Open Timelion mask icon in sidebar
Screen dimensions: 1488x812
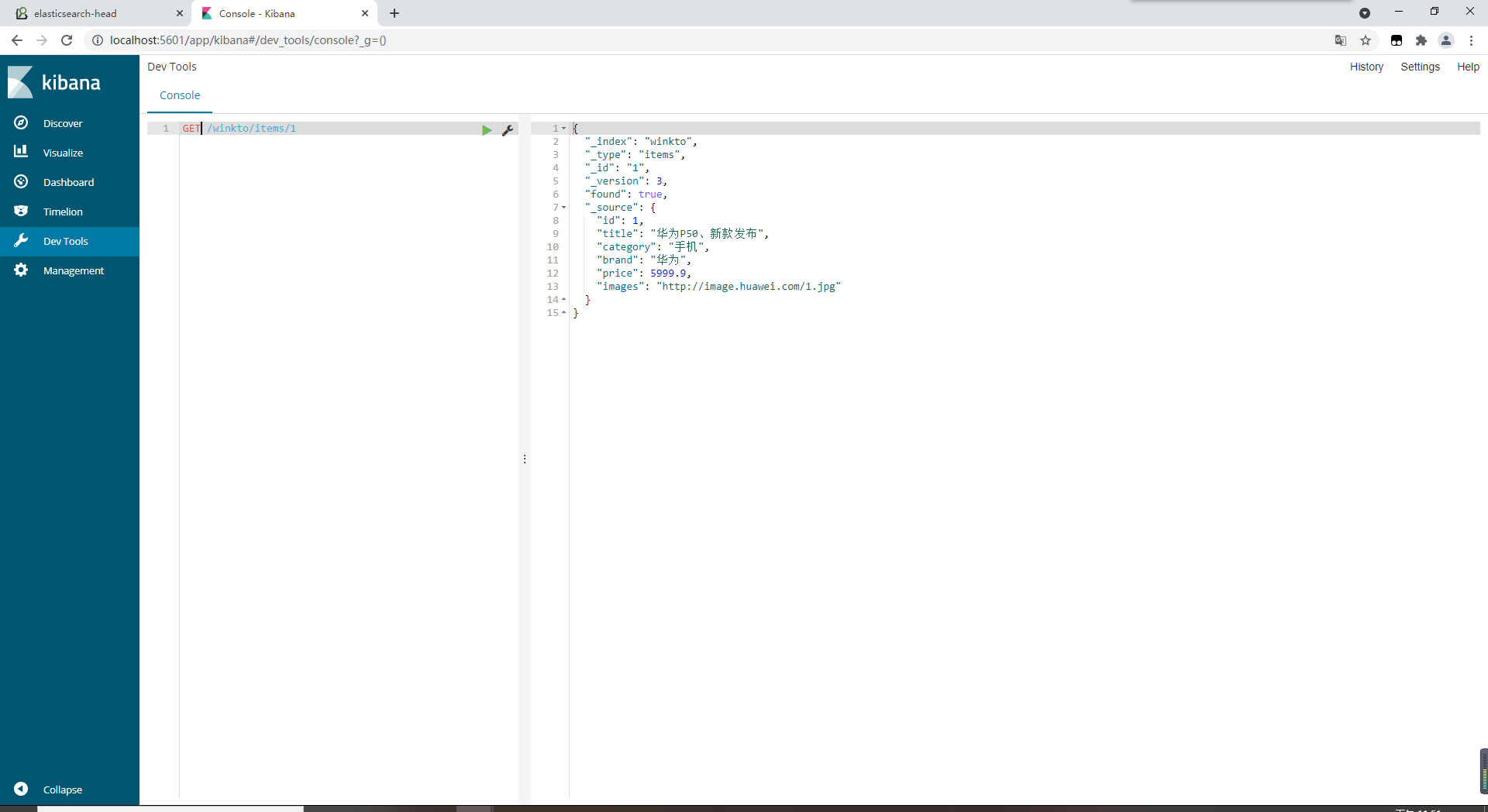point(21,211)
